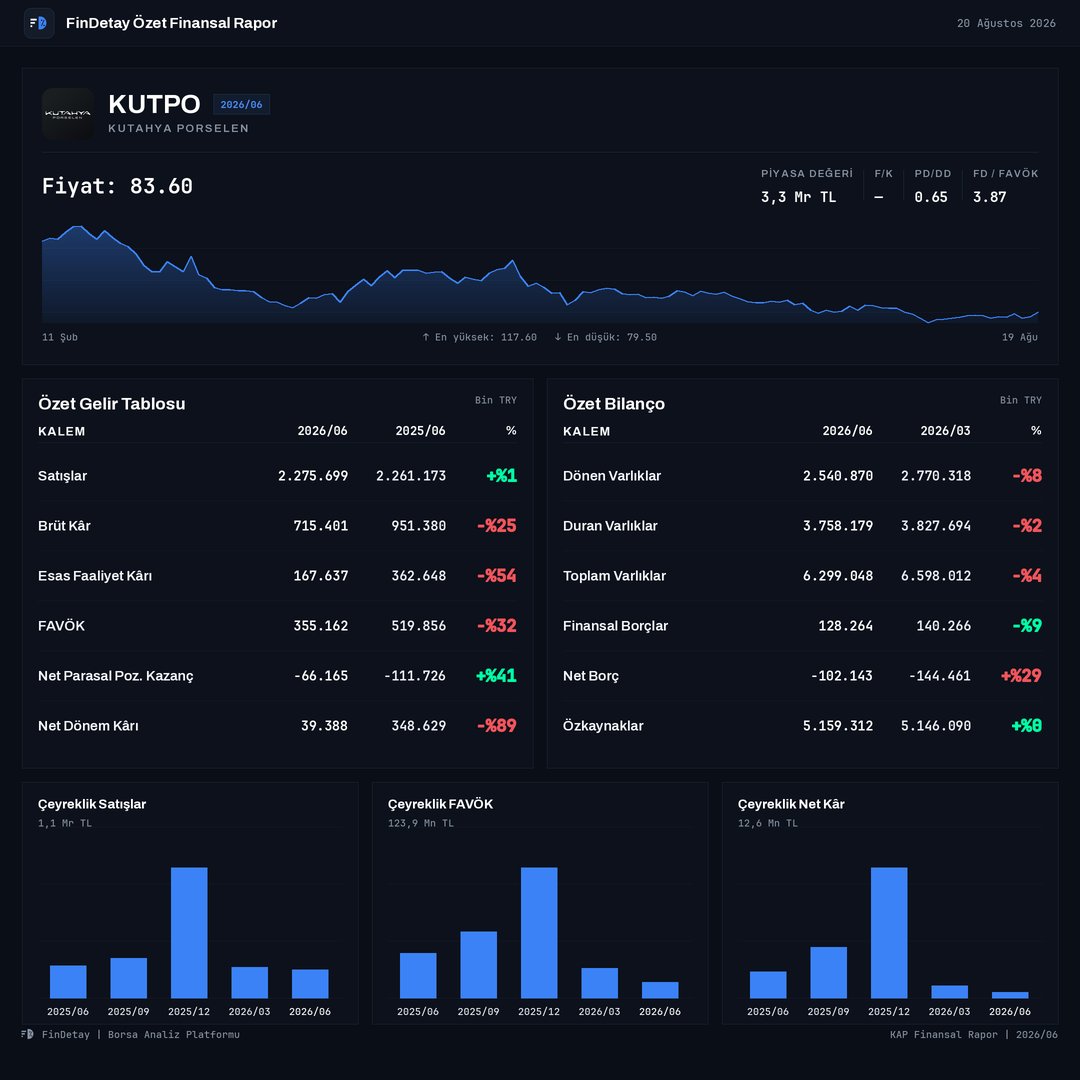Click the 'Çeyreklik Satışlar' chart title
Image resolution: width=1080 pixels, height=1080 pixels.
(92, 804)
